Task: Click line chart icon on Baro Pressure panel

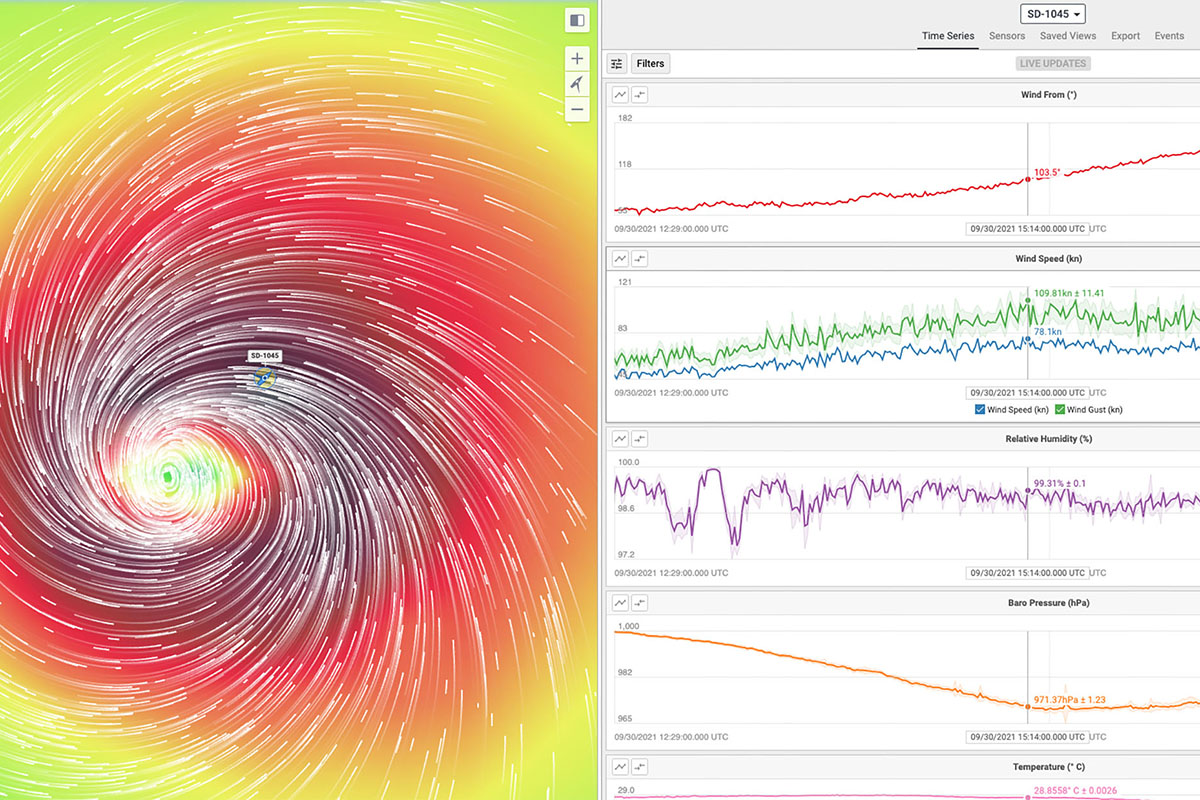Action: tap(620, 603)
